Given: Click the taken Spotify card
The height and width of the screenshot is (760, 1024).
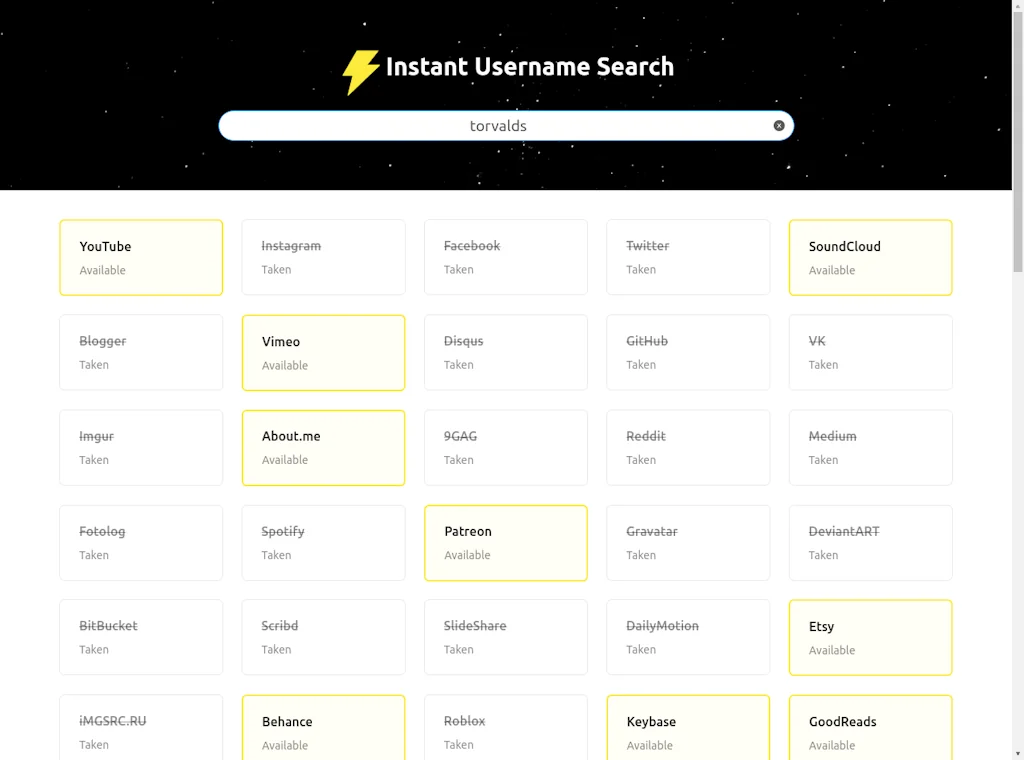Looking at the screenshot, I should (323, 542).
